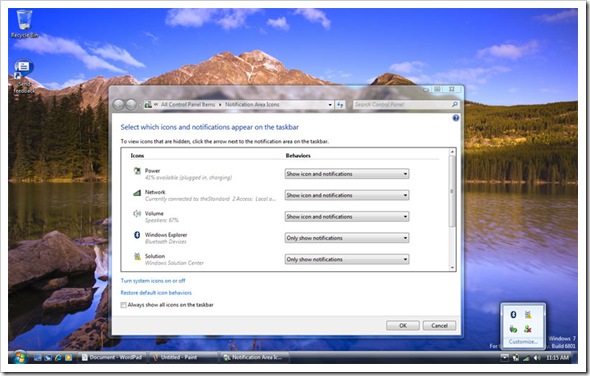
Task: Click the icon list scrollbar thumb
Action: [x=452, y=191]
